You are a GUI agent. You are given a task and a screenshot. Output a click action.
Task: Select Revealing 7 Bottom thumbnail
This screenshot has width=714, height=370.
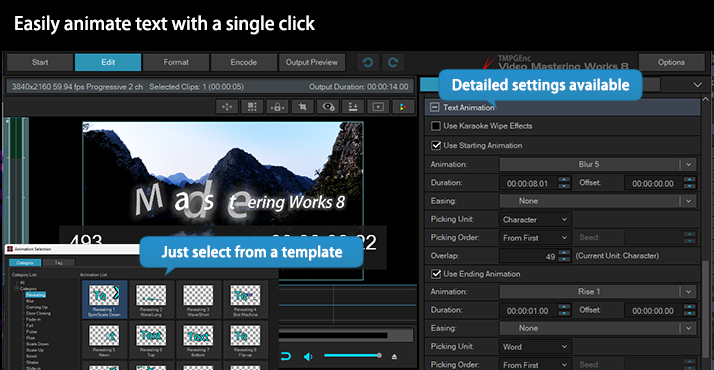[x=198, y=340]
